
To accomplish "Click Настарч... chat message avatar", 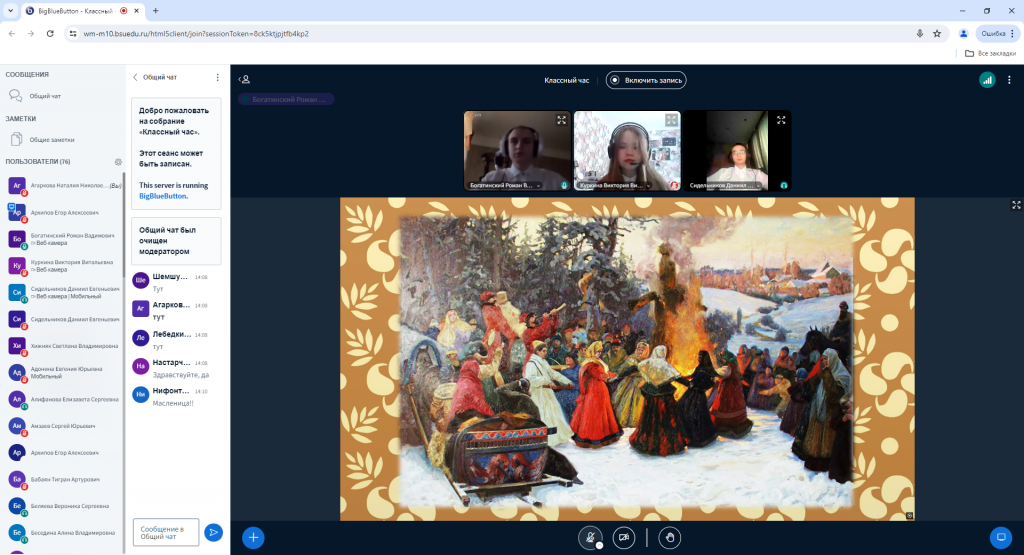I will pyautogui.click(x=140, y=366).
